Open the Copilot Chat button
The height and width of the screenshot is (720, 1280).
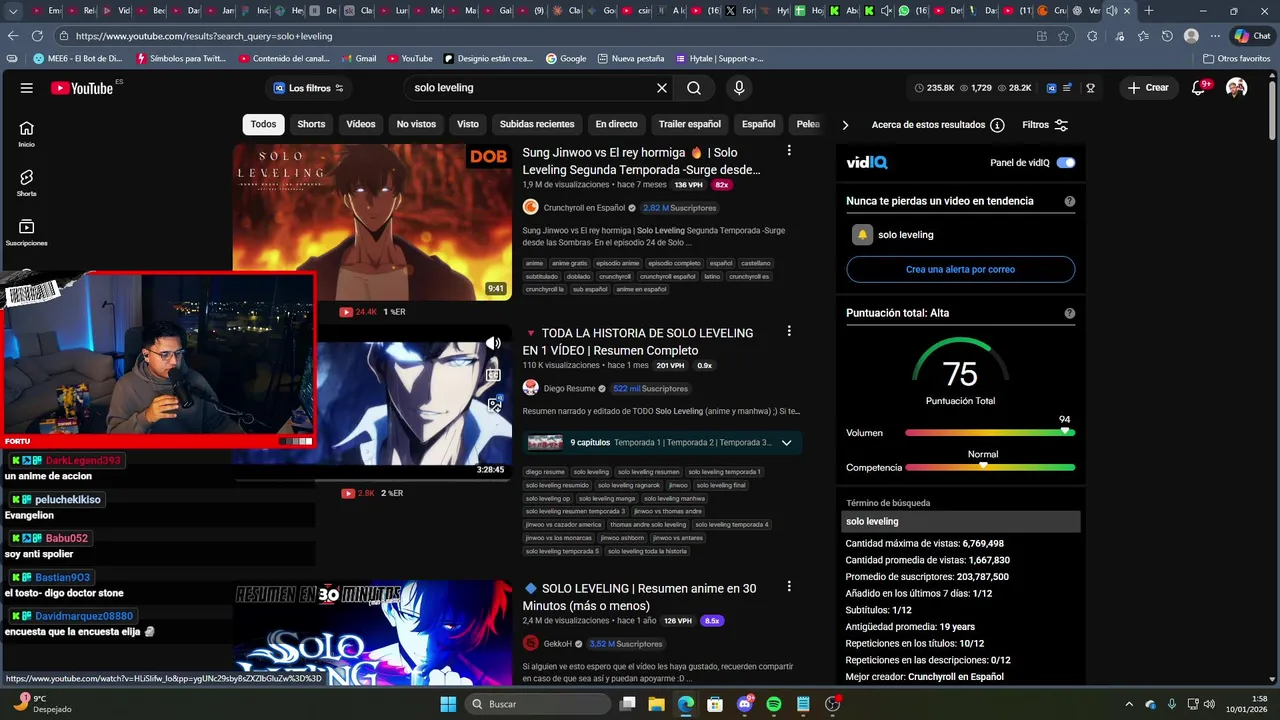coord(1253,36)
